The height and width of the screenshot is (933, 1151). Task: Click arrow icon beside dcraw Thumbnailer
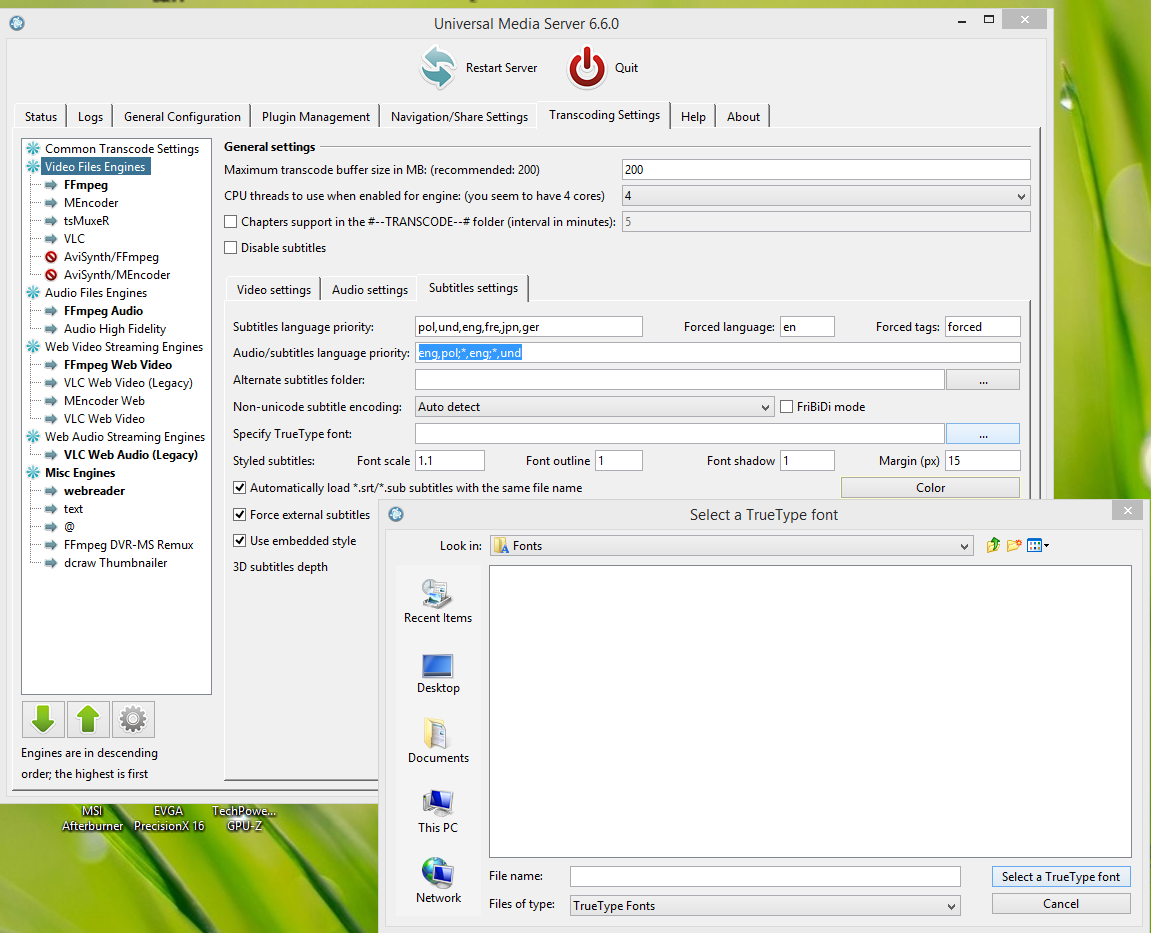[51, 563]
